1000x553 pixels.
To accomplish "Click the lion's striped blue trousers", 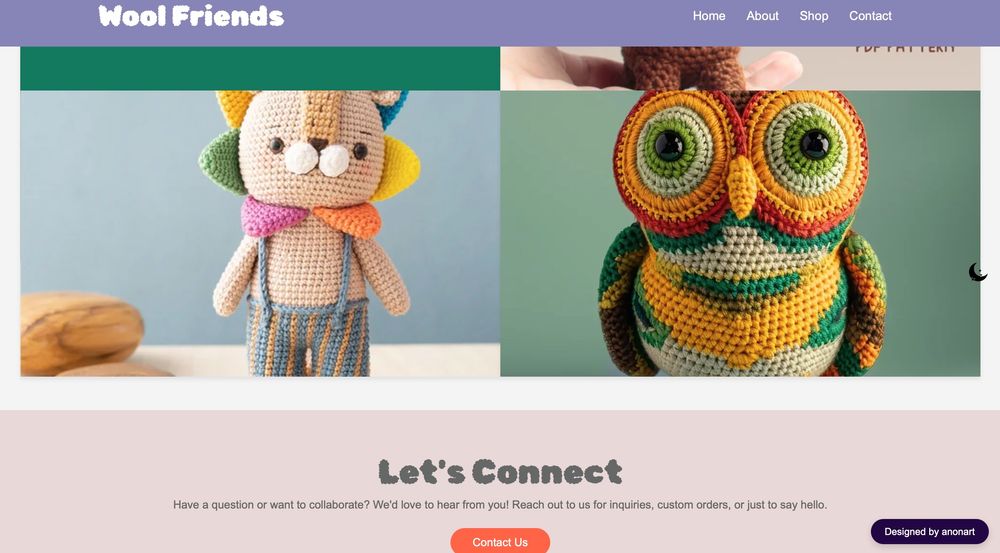I will click(309, 336).
